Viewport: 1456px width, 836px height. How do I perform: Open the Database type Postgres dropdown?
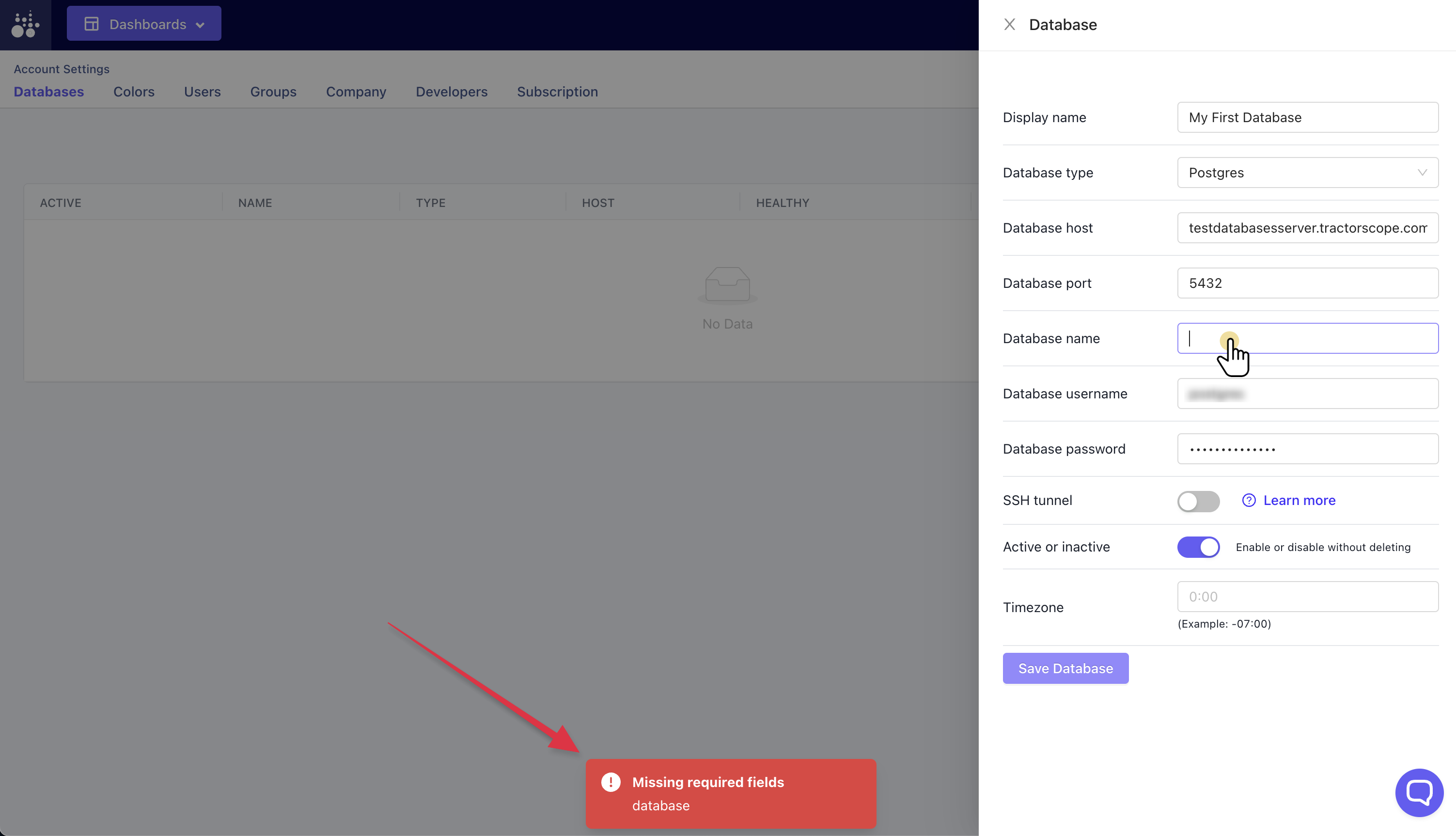pyautogui.click(x=1307, y=173)
